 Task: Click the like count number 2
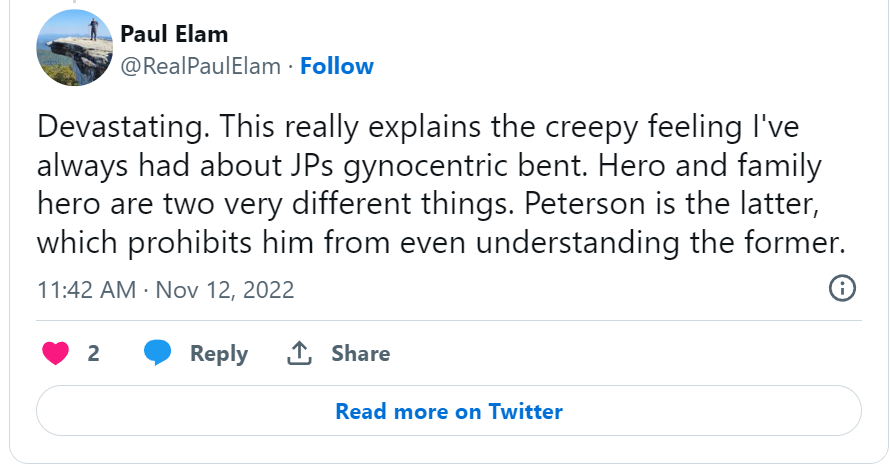(93, 353)
